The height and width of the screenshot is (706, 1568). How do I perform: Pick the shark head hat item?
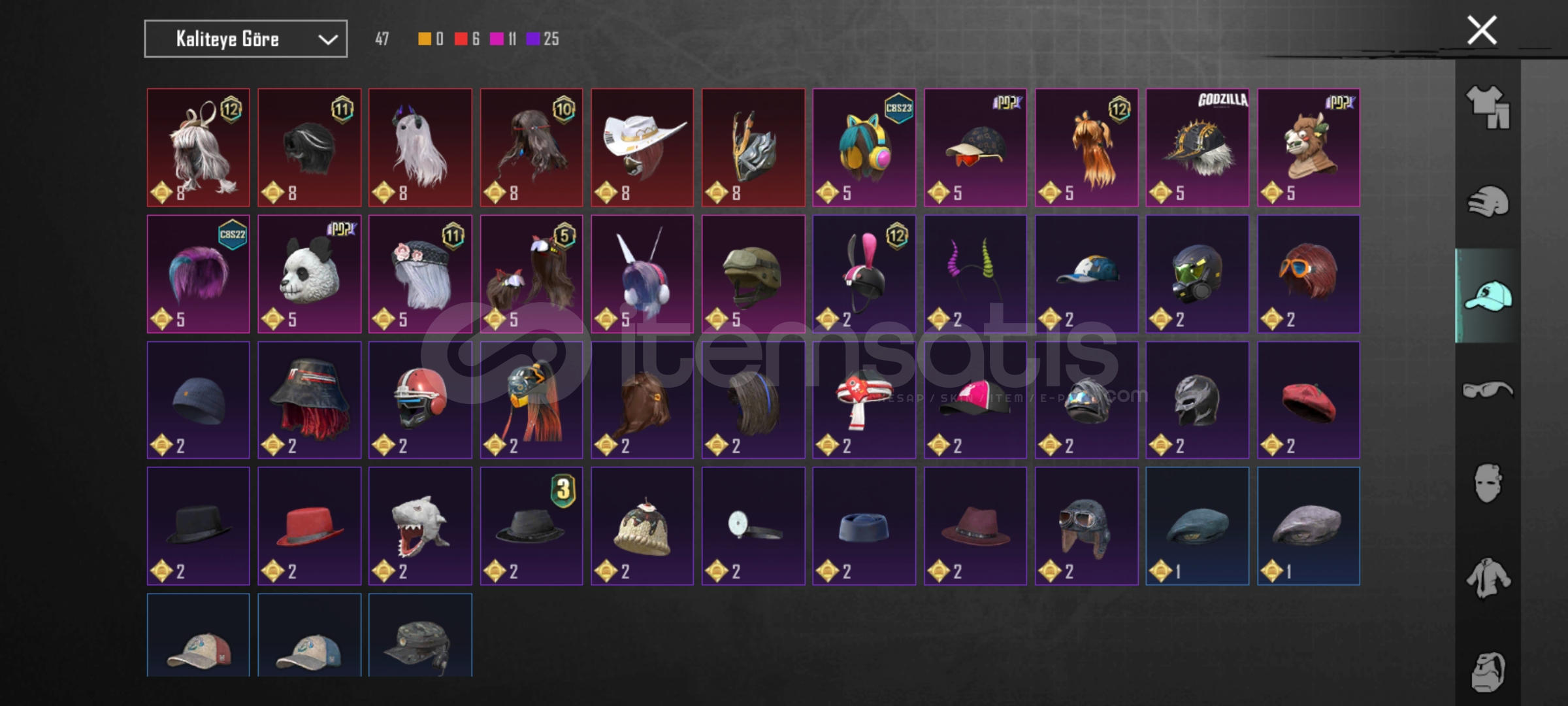420,526
